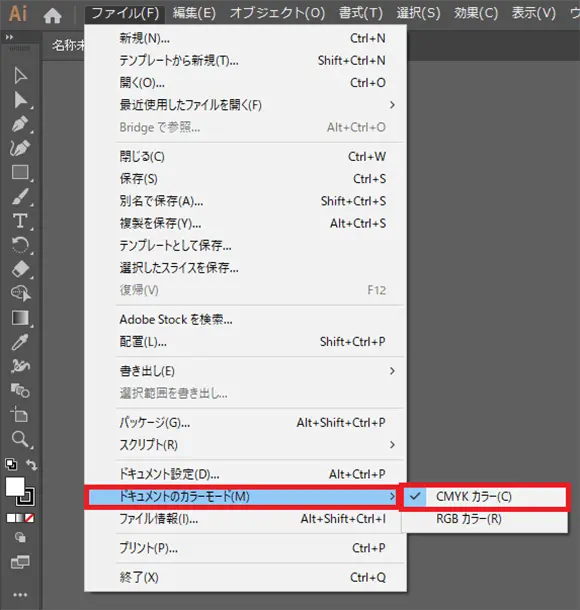Open the 選択(S) menu

(x=418, y=14)
